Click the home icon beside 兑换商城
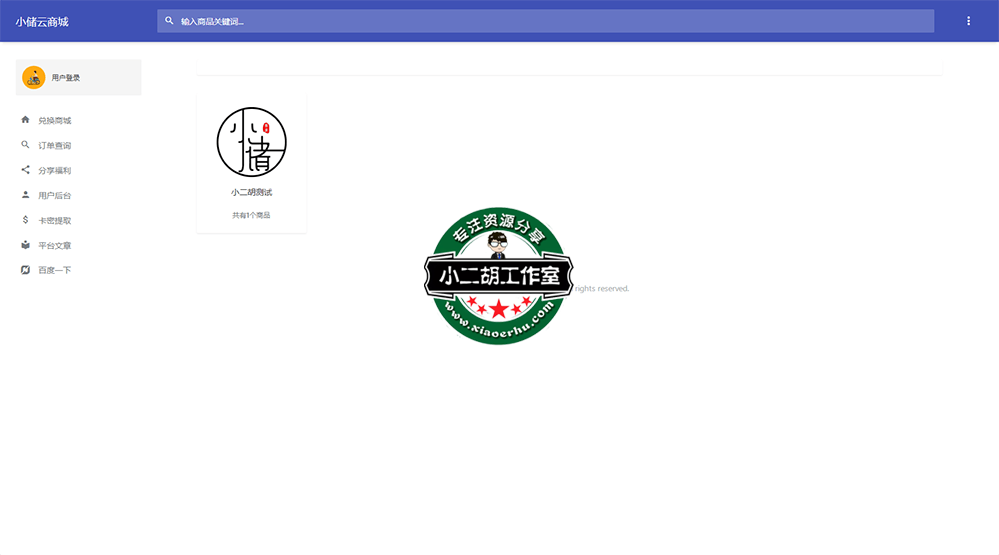The image size is (999, 555). pyautogui.click(x=26, y=120)
